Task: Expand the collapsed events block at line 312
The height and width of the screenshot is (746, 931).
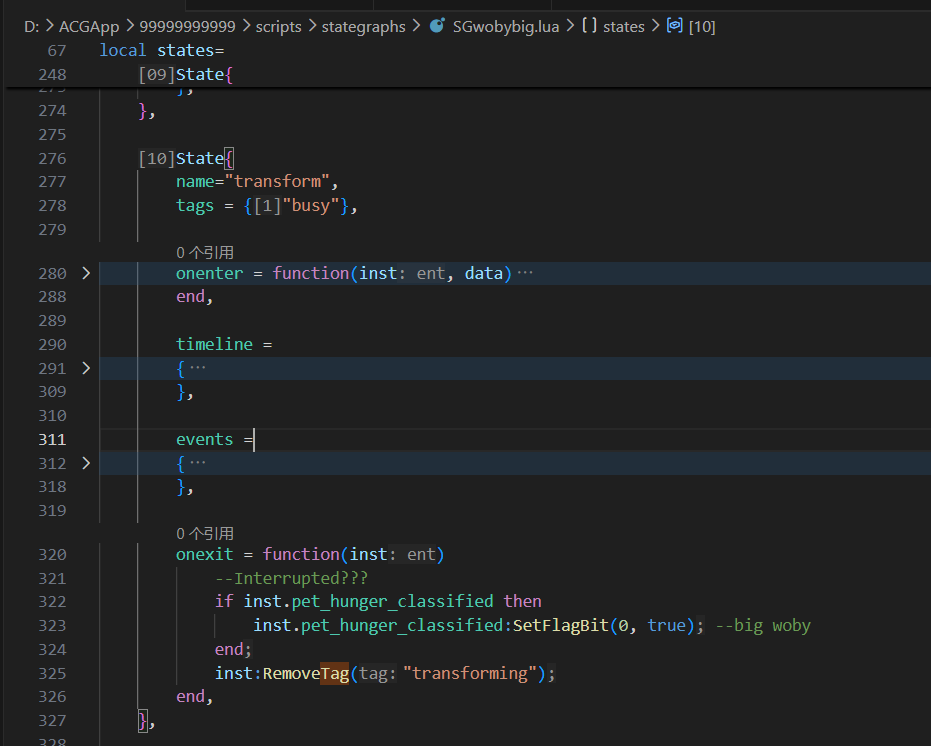Action: click(86, 463)
